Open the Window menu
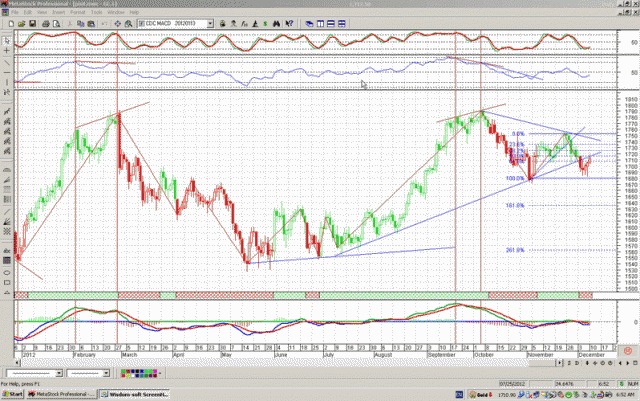The width and height of the screenshot is (640, 401). [116, 12]
